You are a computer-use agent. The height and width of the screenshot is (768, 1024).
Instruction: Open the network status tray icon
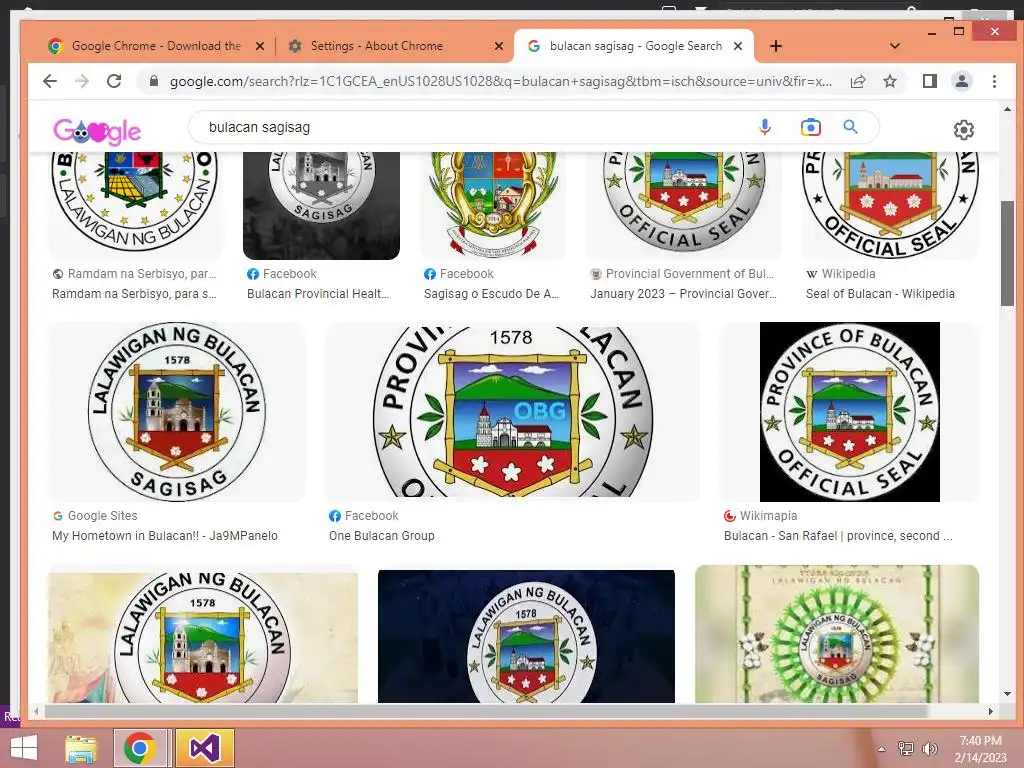906,749
